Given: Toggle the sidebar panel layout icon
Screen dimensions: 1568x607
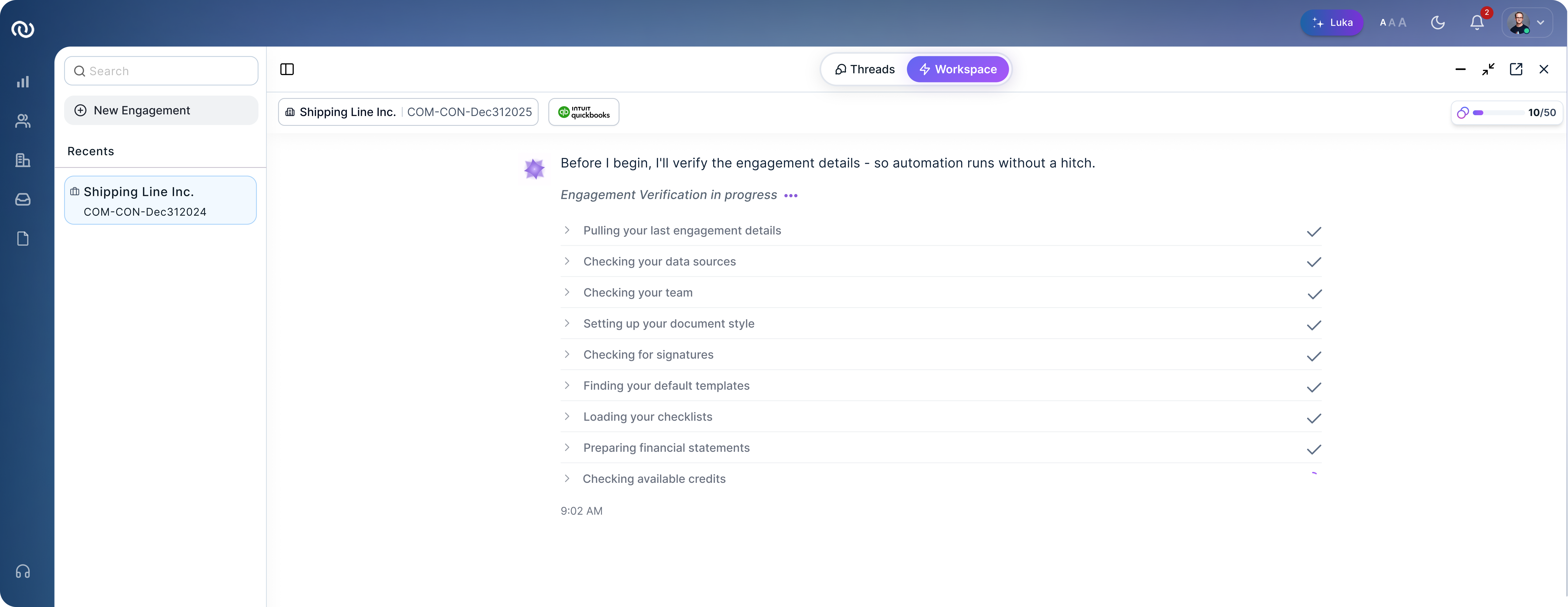Looking at the screenshot, I should click(287, 69).
